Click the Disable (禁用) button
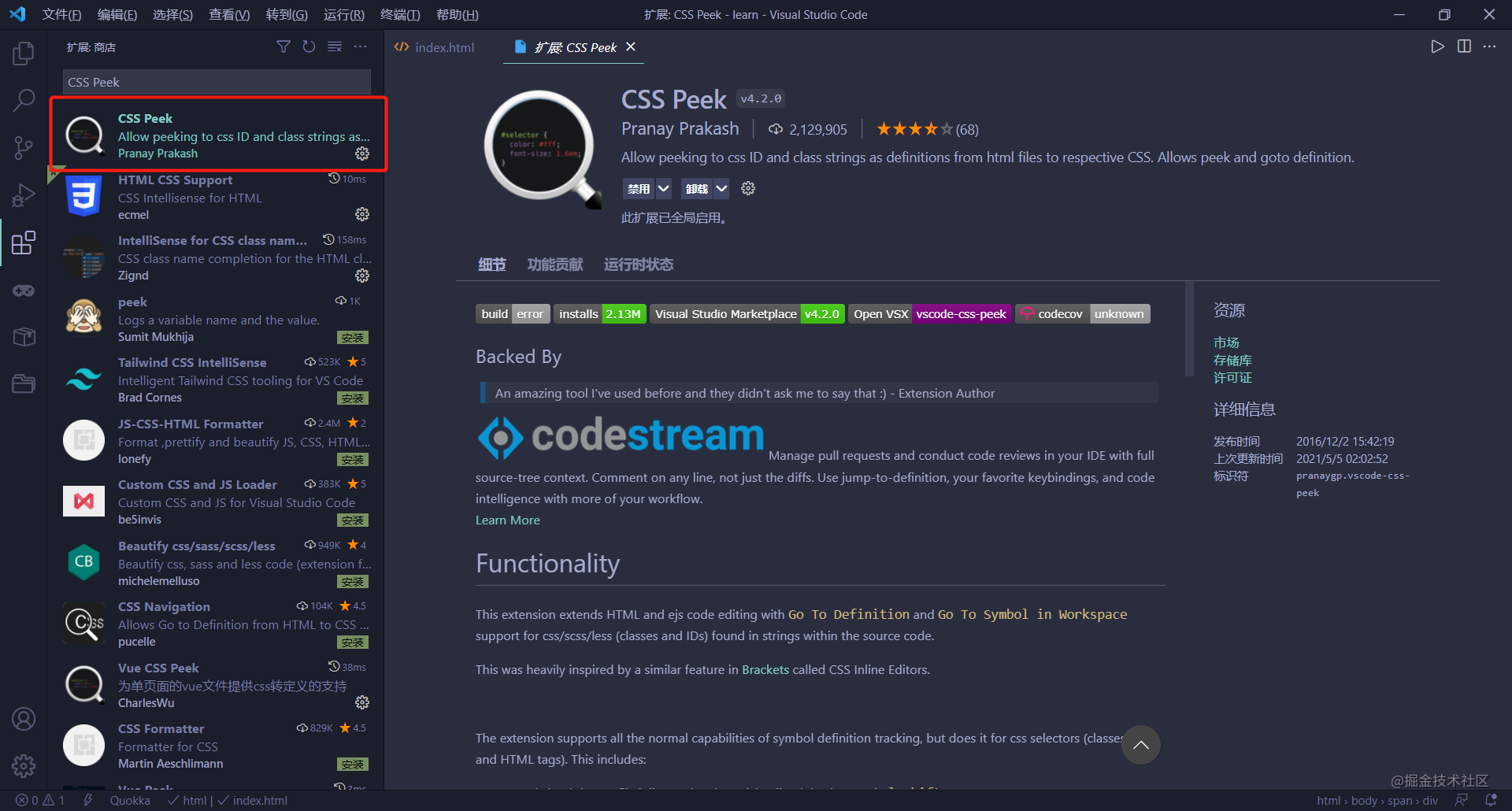1512x811 pixels. click(x=639, y=188)
